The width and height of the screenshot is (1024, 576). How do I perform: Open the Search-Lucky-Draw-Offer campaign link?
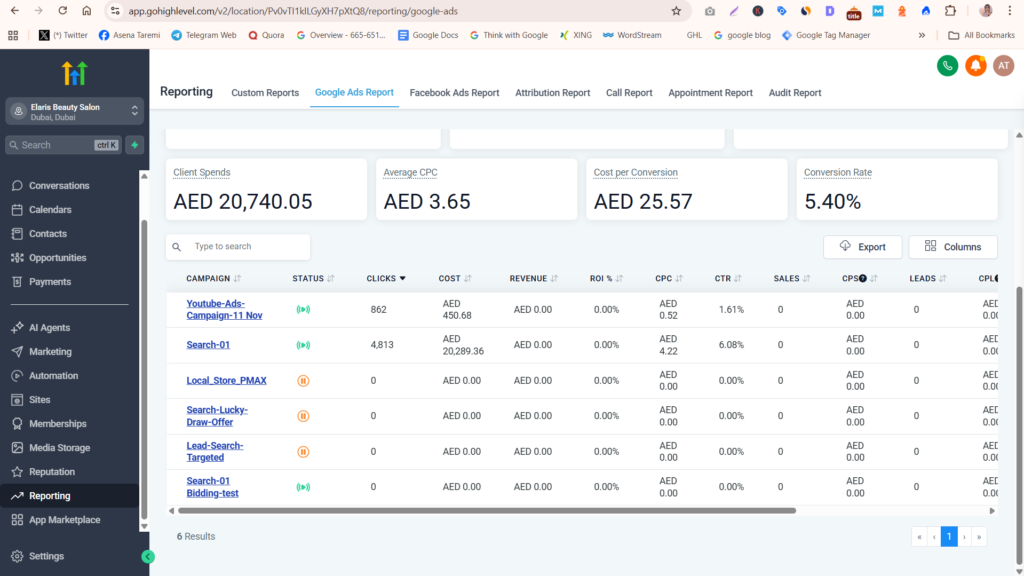pyautogui.click(x=217, y=416)
